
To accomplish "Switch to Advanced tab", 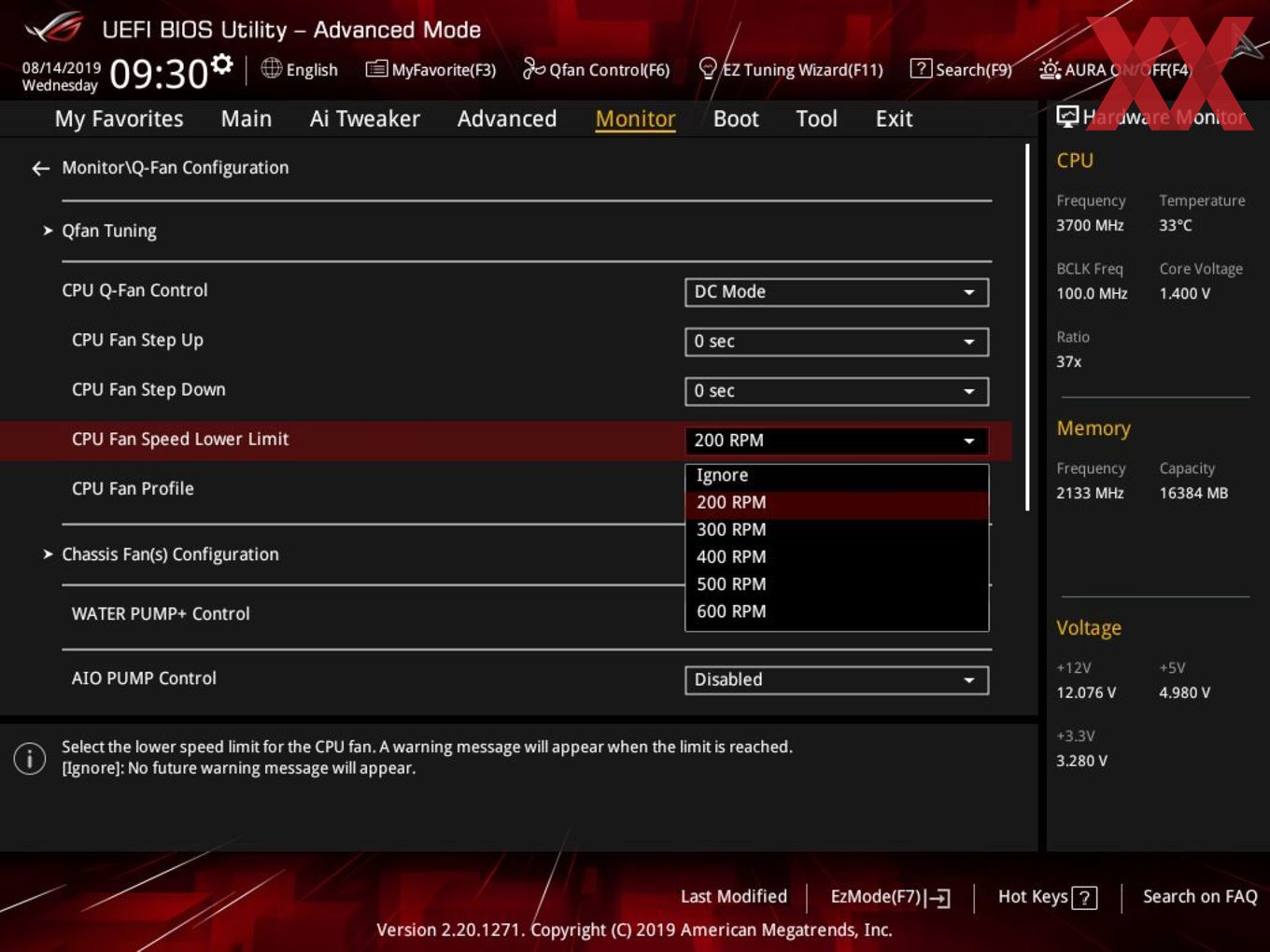I will coord(507,119).
